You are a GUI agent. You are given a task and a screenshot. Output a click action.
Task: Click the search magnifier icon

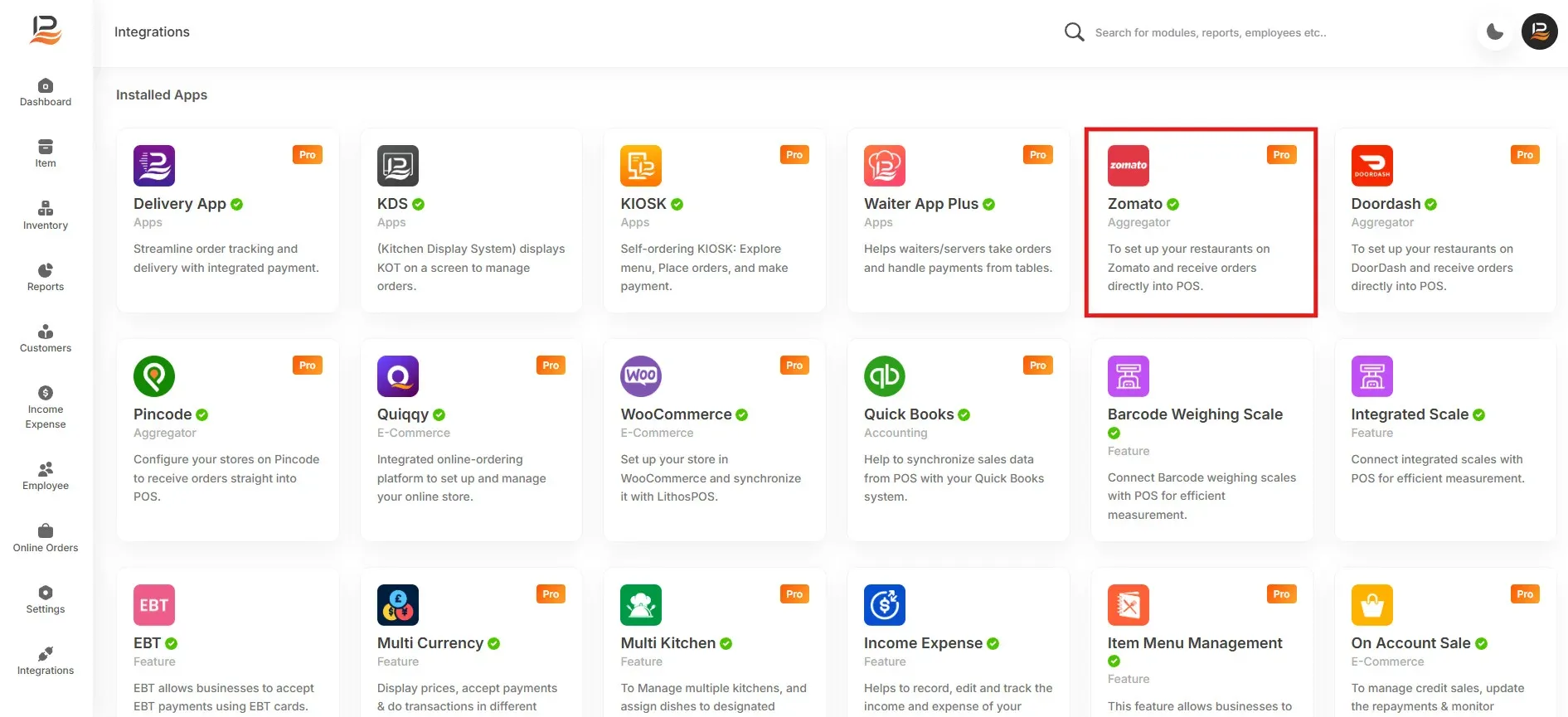(x=1074, y=32)
